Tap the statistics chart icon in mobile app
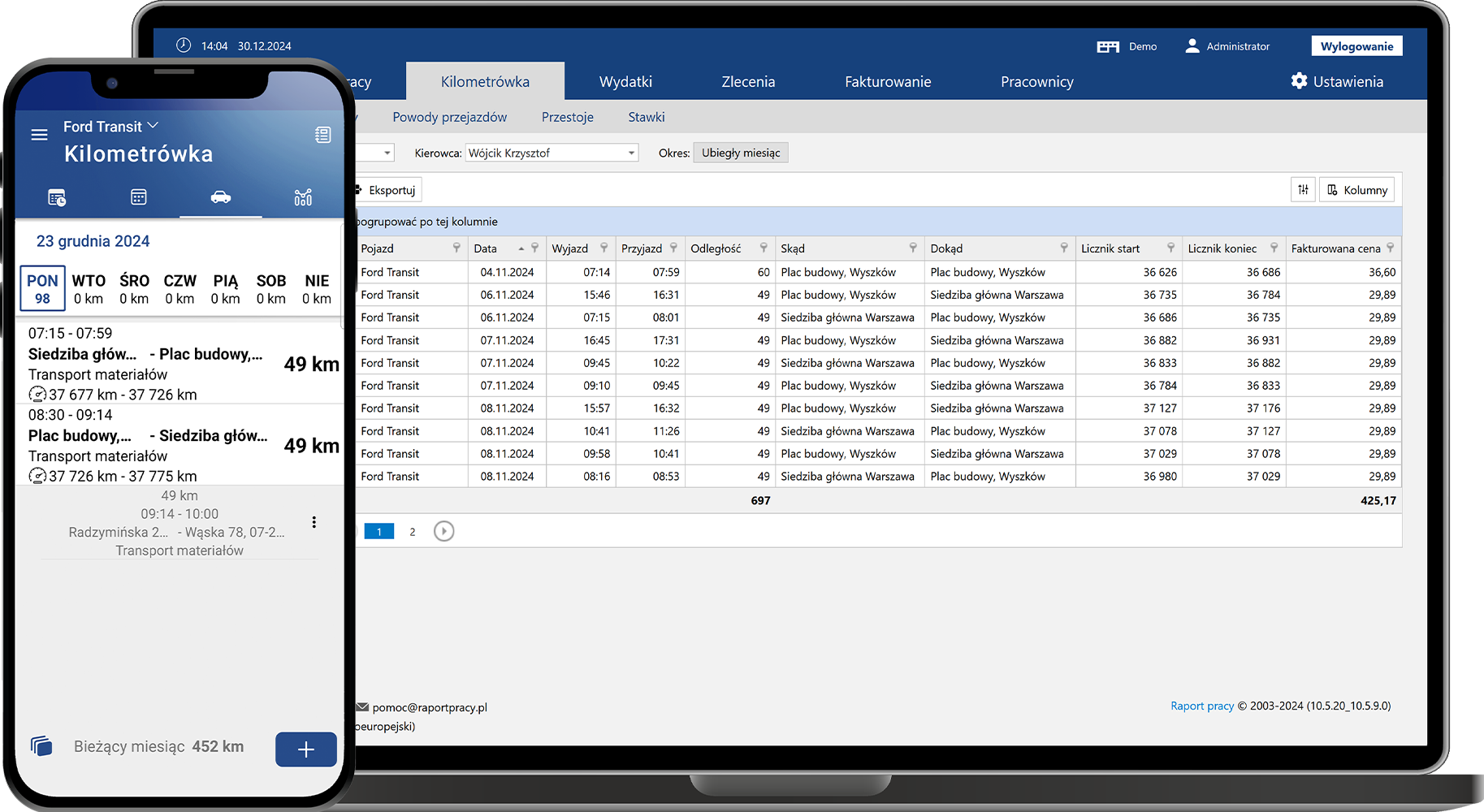1484x812 pixels. 303,197
